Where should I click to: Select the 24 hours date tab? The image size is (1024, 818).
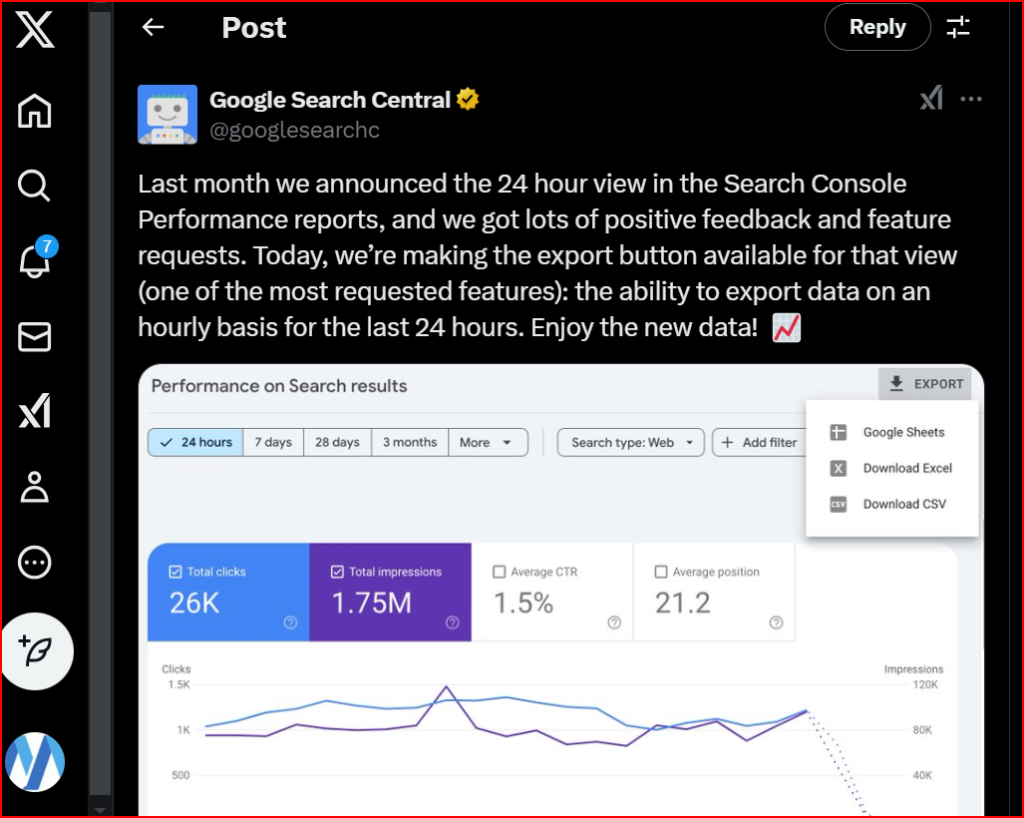pos(196,443)
